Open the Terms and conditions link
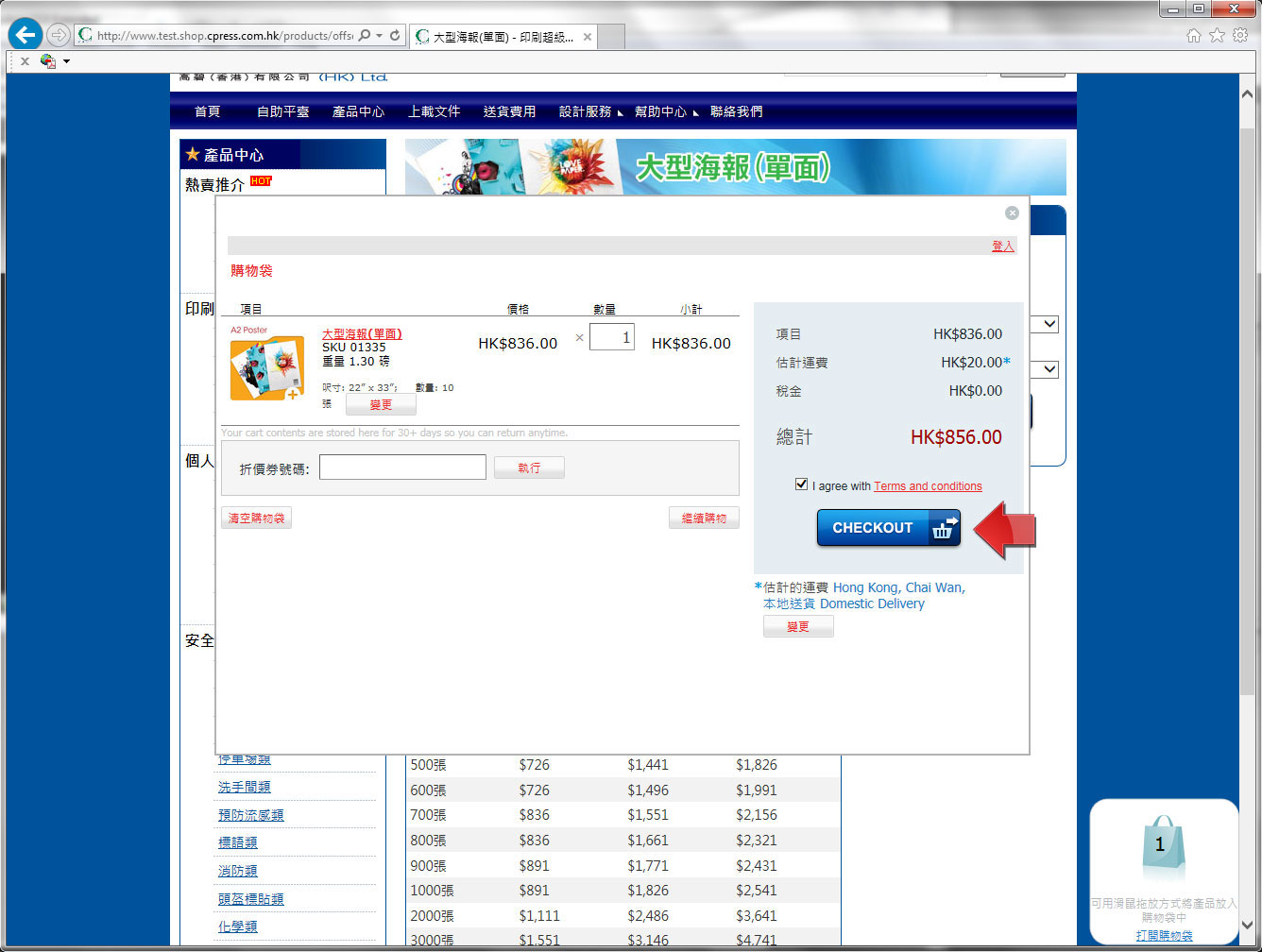Viewport: 1262px width, 952px height. [928, 486]
